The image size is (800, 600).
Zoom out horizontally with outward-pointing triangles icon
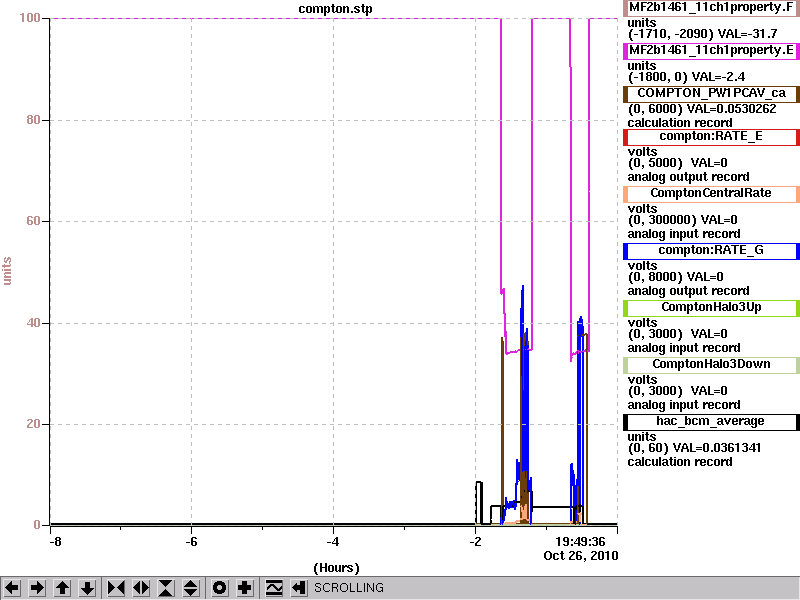click(x=141, y=588)
